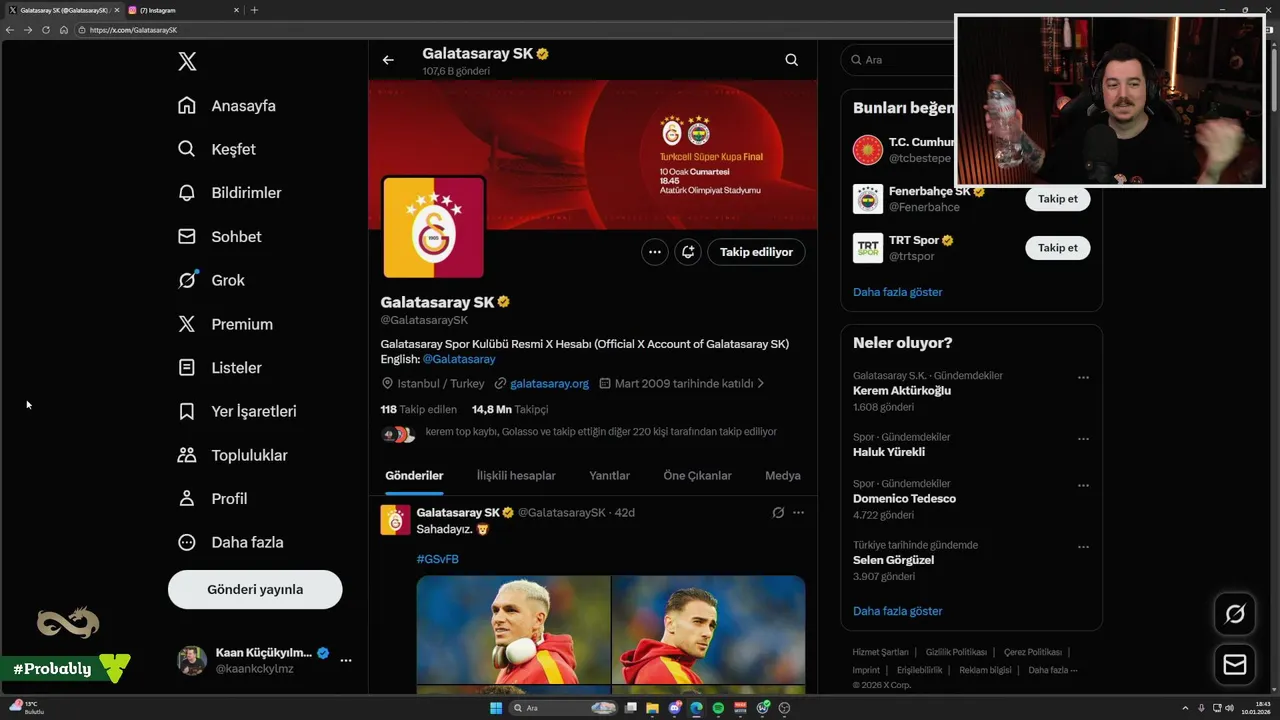Open the Sahadayız post more options menu
This screenshot has height=720, width=1280.
tap(798, 513)
